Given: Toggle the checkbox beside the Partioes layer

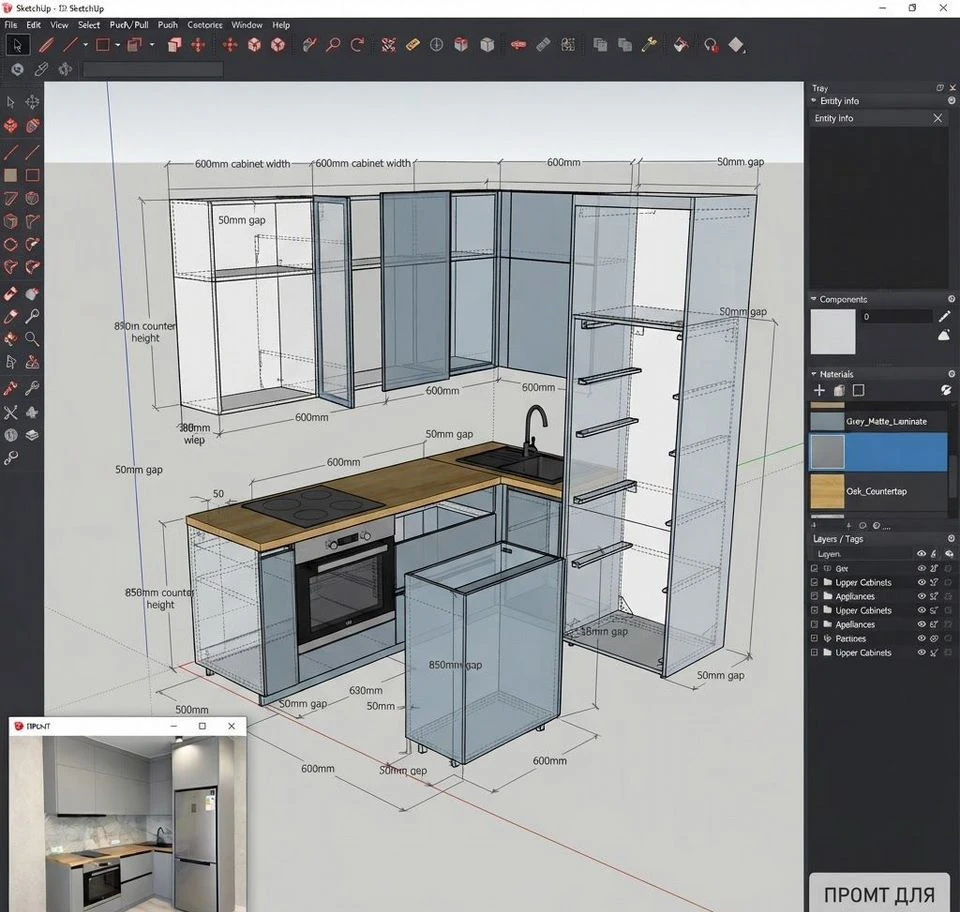Looking at the screenshot, I should [814, 638].
